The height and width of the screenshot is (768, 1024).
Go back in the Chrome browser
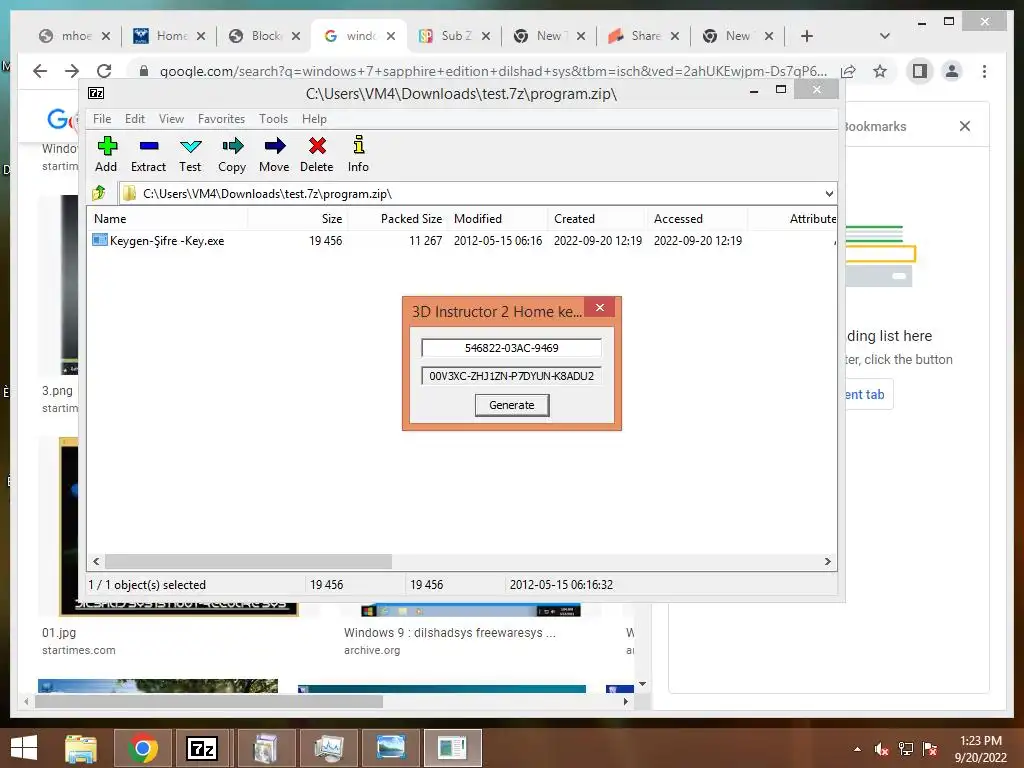pyautogui.click(x=40, y=71)
